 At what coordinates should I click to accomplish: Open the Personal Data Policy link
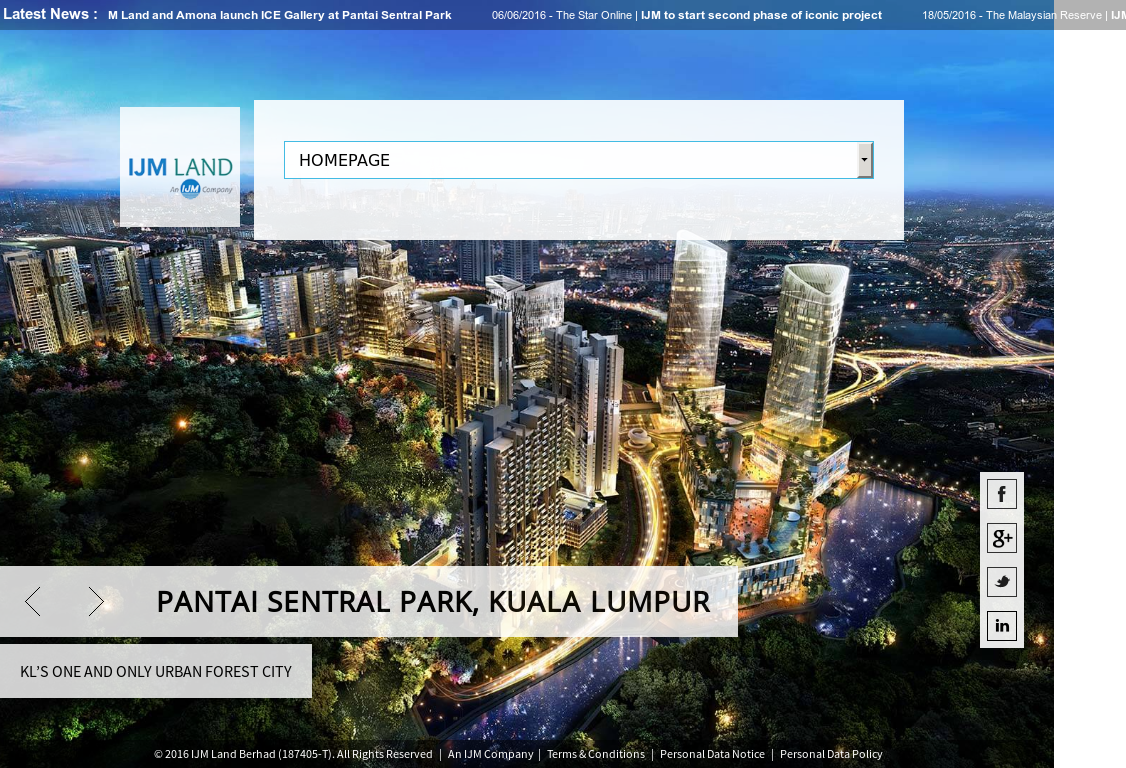(831, 754)
